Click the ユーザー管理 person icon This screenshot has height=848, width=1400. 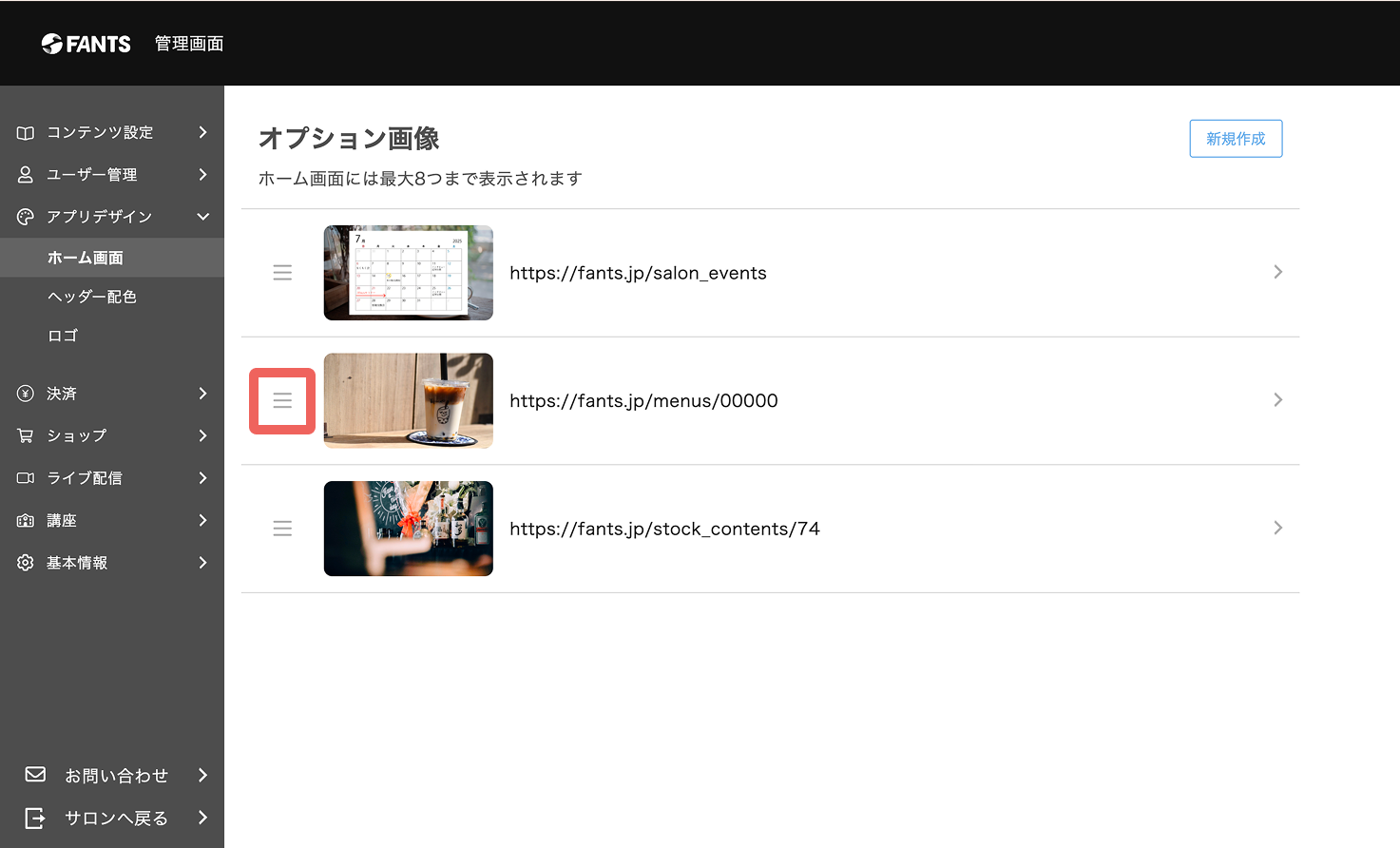pyautogui.click(x=26, y=175)
